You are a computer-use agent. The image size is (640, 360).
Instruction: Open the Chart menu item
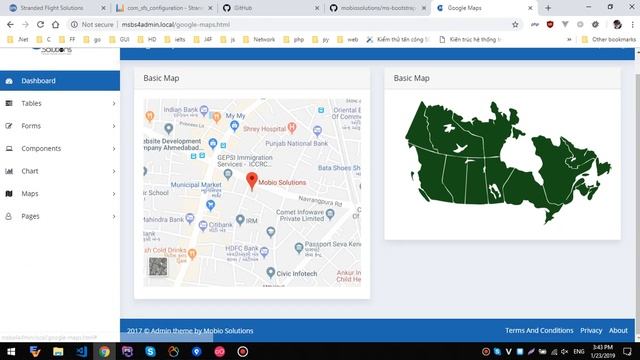pos(60,171)
